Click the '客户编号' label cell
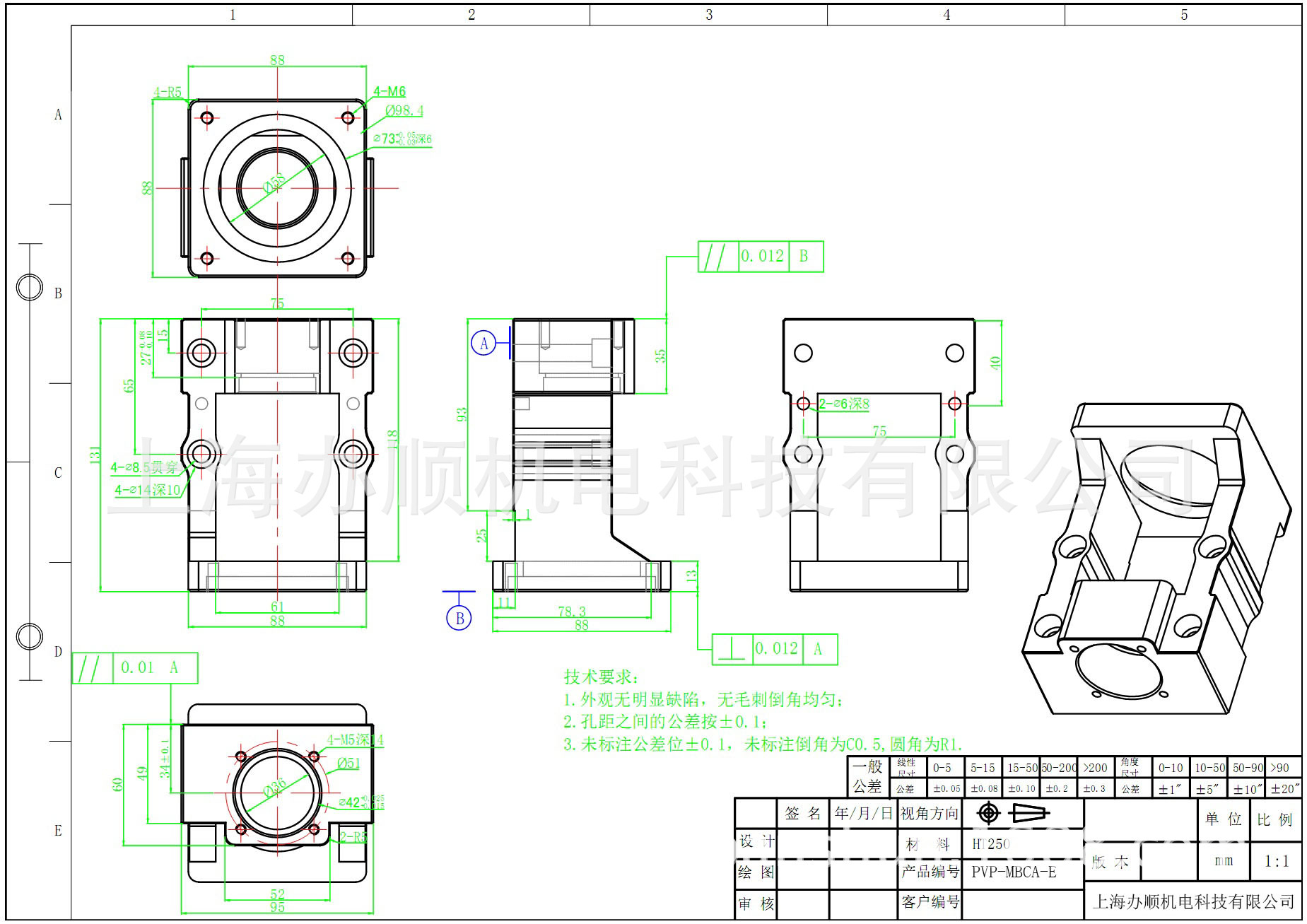The width and height of the screenshot is (1307, 924). 930,902
